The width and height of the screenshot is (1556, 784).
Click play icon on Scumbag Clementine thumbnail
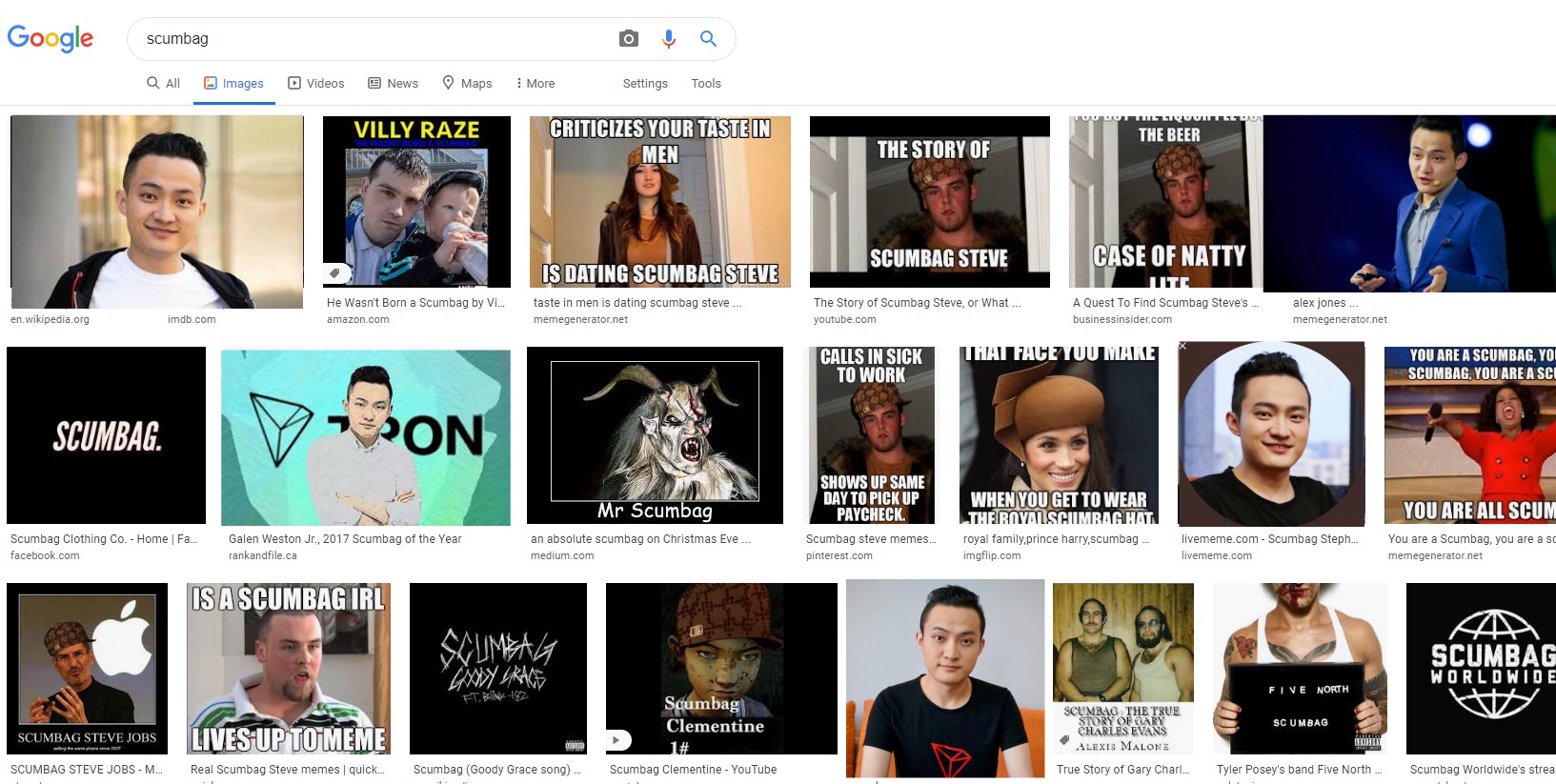point(616,739)
